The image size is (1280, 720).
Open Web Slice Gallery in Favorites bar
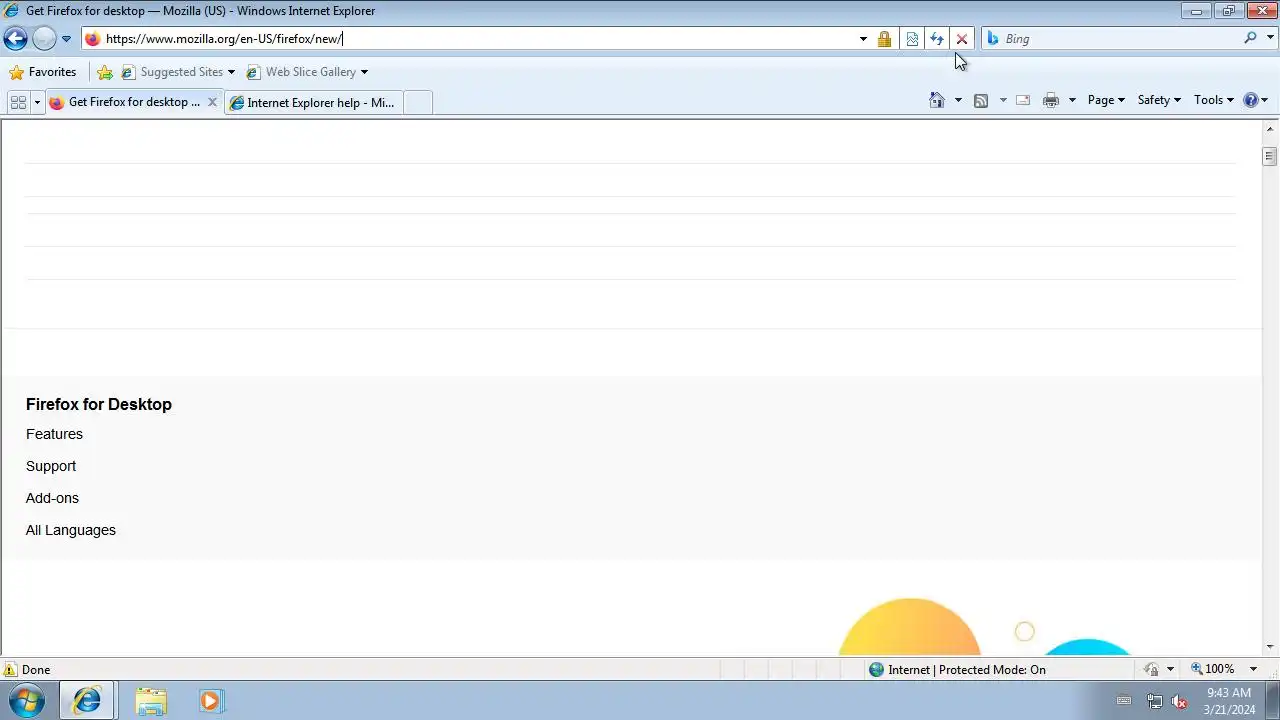pyautogui.click(x=302, y=72)
